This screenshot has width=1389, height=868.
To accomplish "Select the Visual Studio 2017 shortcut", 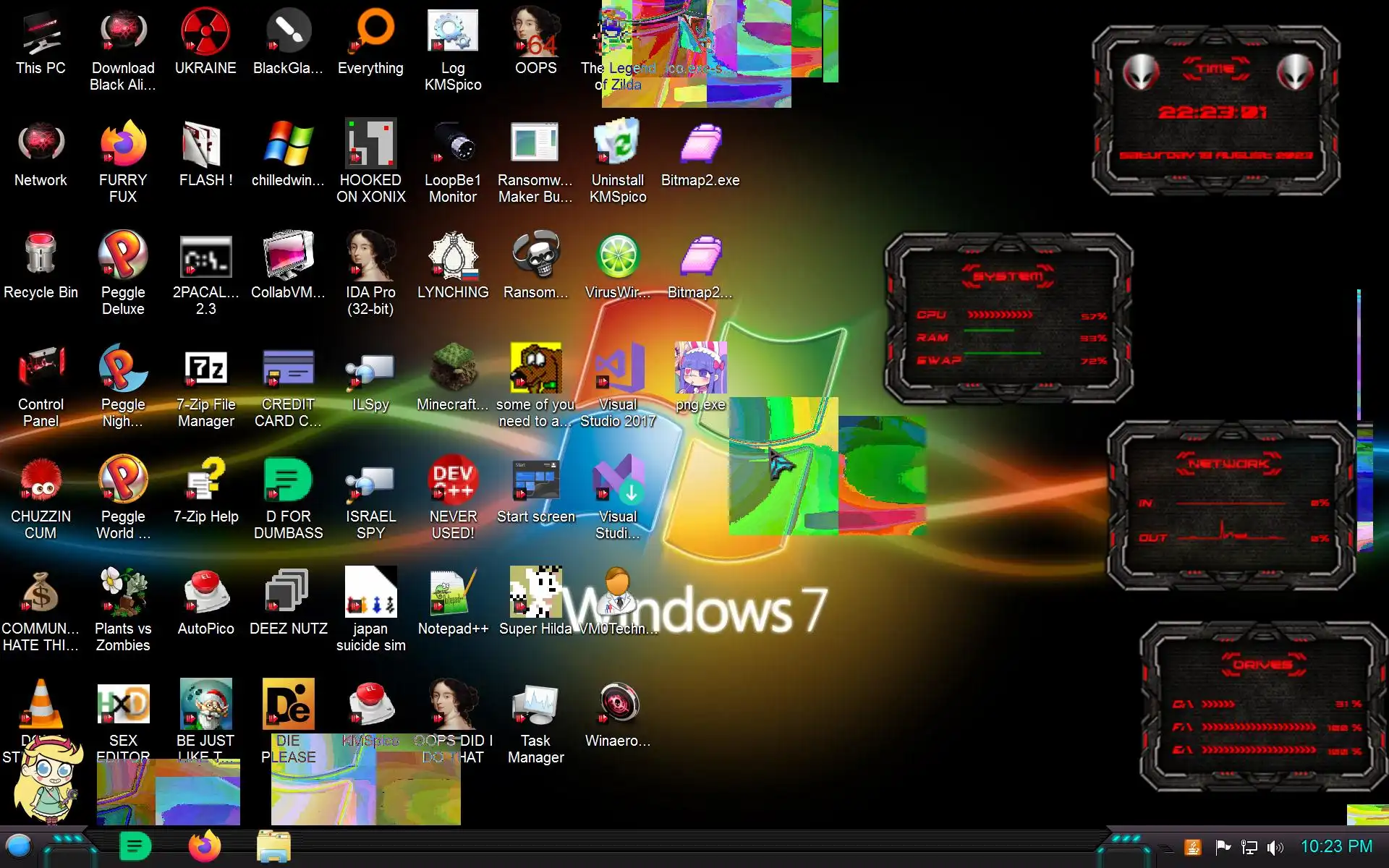I will coord(618,369).
